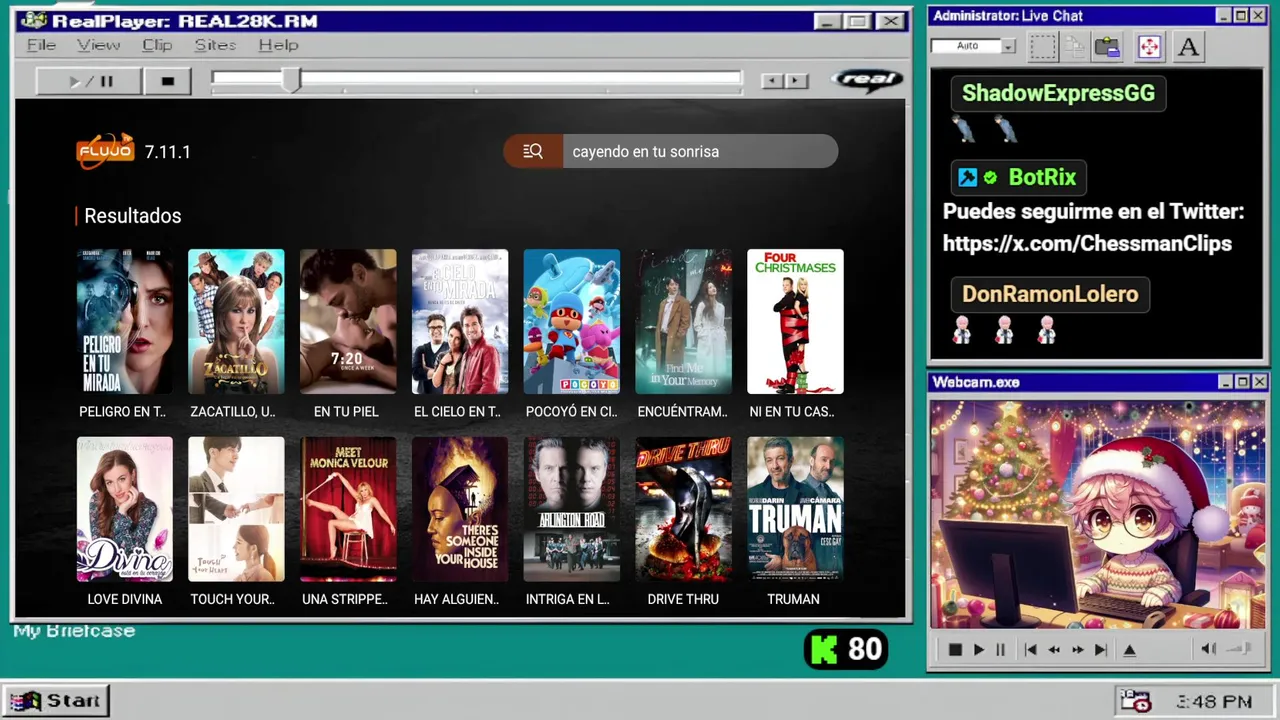Click the RealPlayer seek slider thumb

291,81
